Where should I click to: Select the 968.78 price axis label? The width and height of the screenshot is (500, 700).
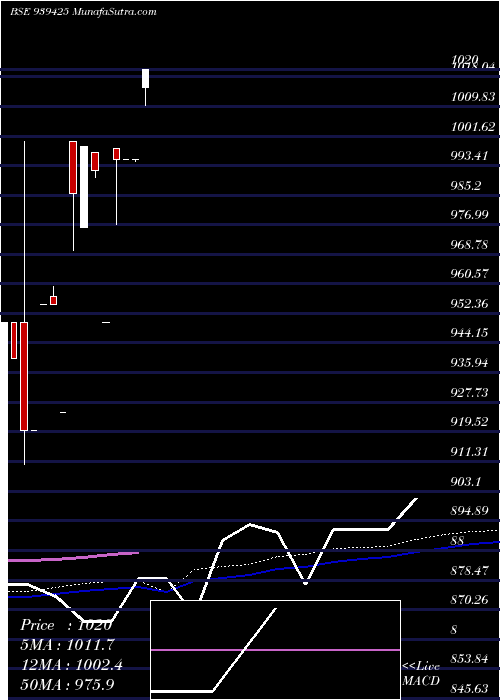pos(469,245)
